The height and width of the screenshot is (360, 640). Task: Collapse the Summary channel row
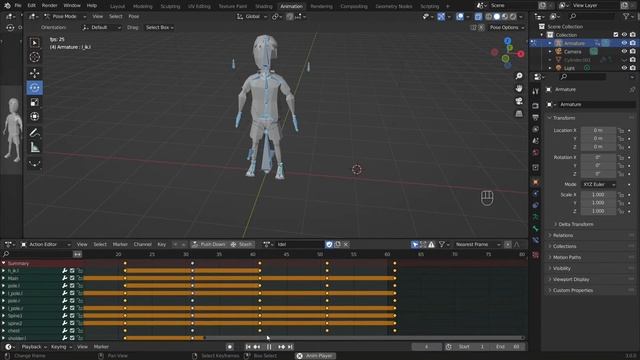click(x=4, y=264)
